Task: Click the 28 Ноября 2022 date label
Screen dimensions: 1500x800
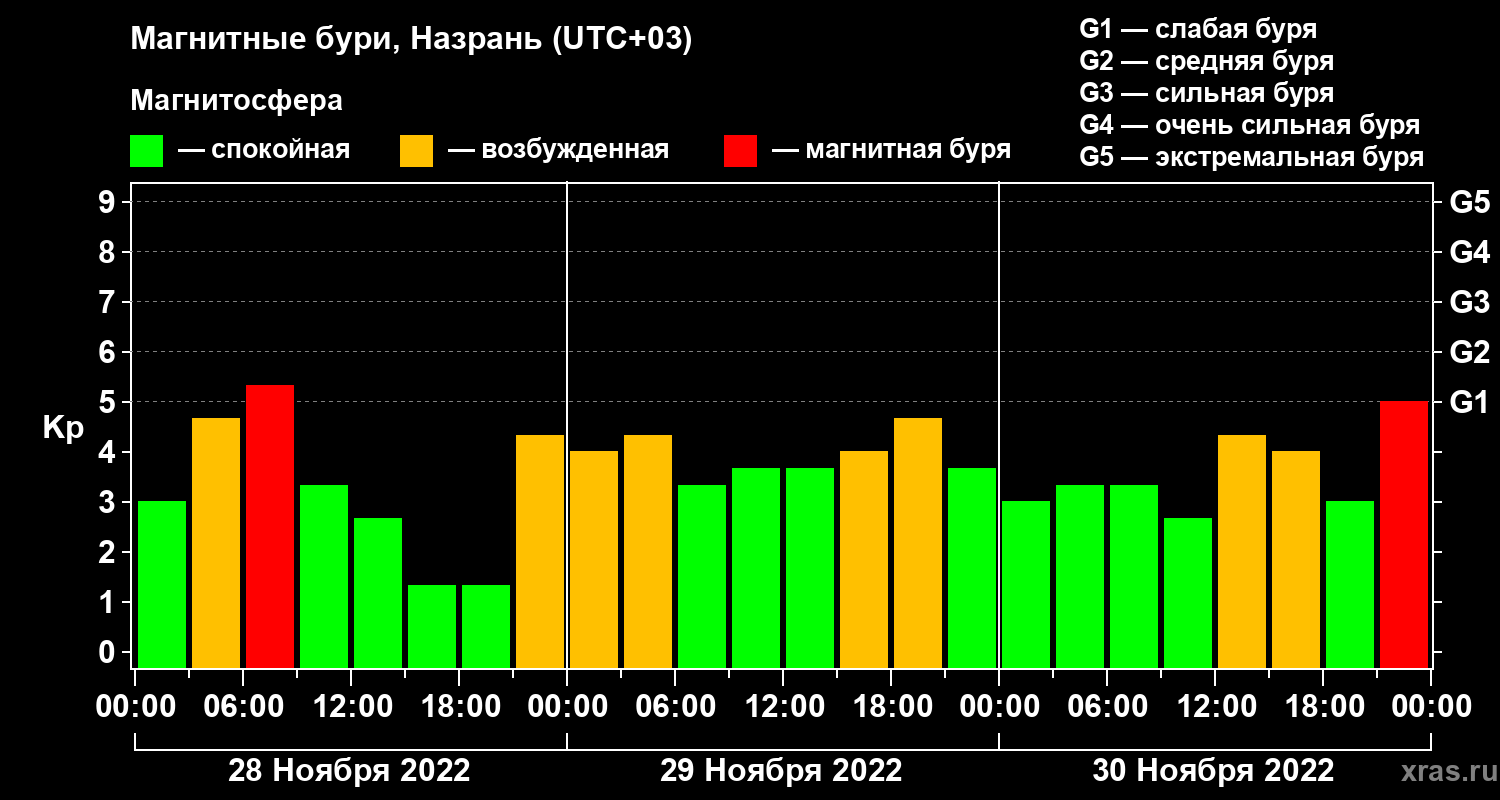Action: coord(349,771)
